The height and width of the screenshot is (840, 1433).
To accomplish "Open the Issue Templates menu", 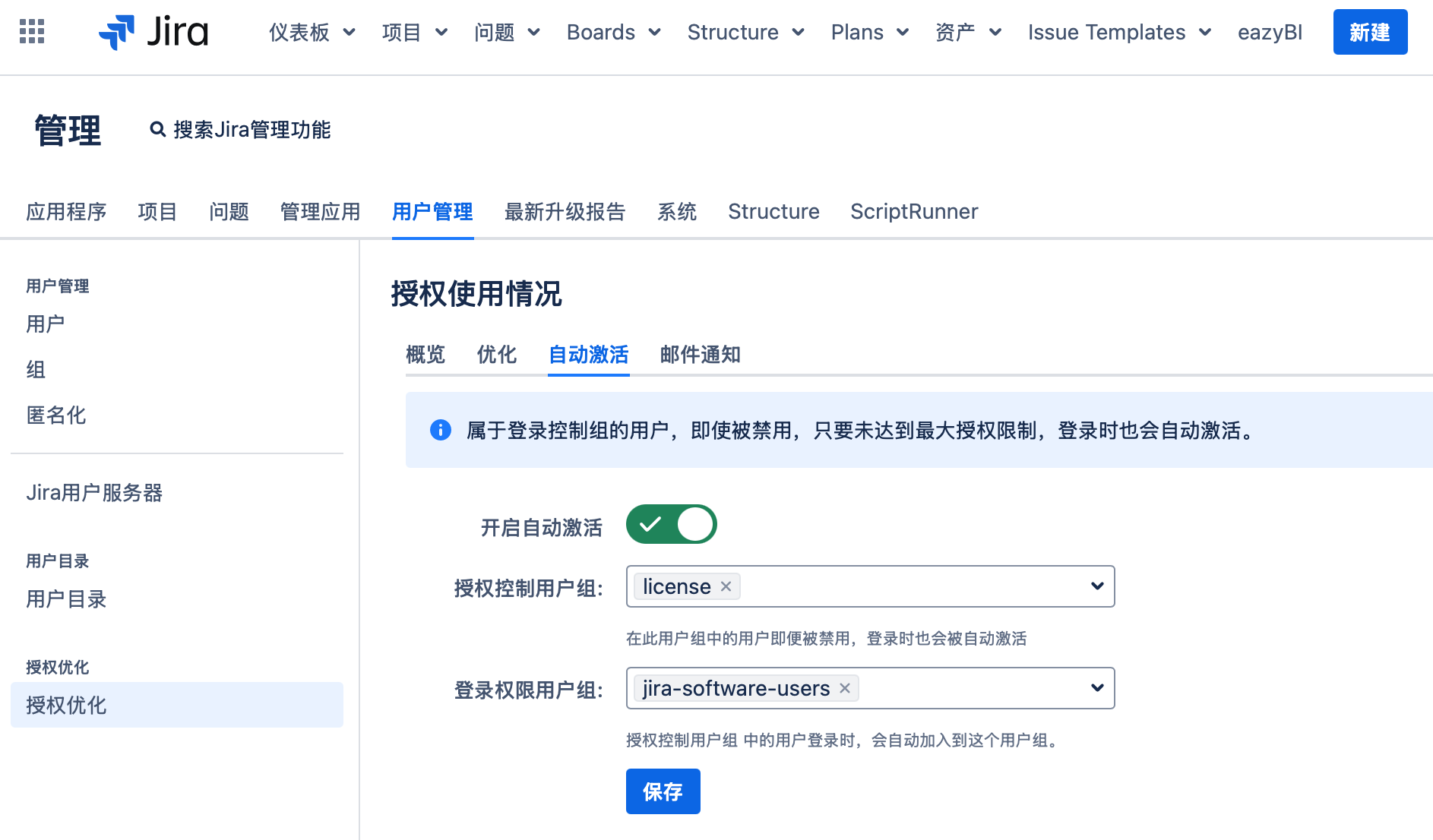I will pyautogui.click(x=1118, y=32).
